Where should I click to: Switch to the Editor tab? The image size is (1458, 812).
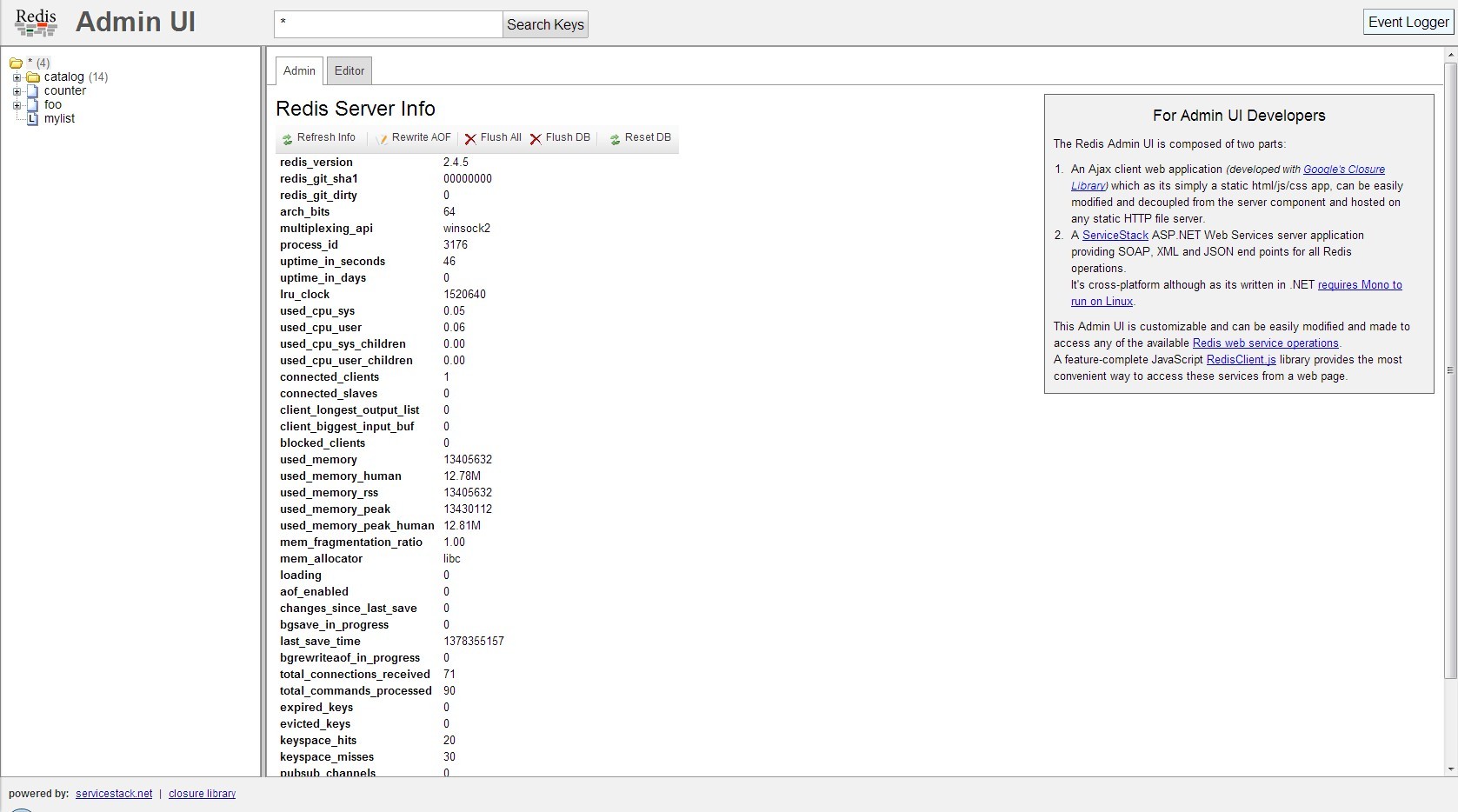[350, 70]
